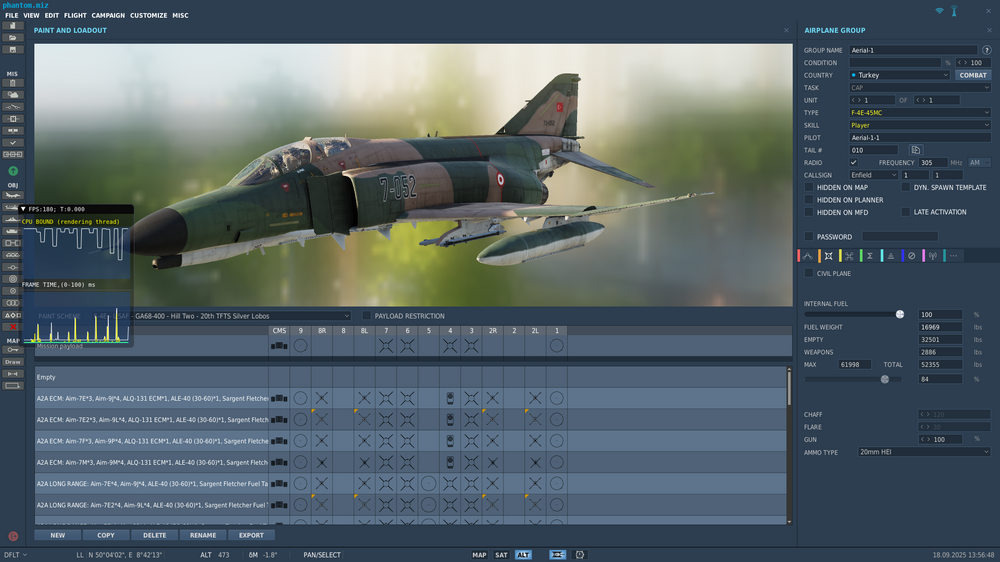Image resolution: width=1000 pixels, height=562 pixels.
Task: Open the Campaign menu
Action: click(108, 16)
